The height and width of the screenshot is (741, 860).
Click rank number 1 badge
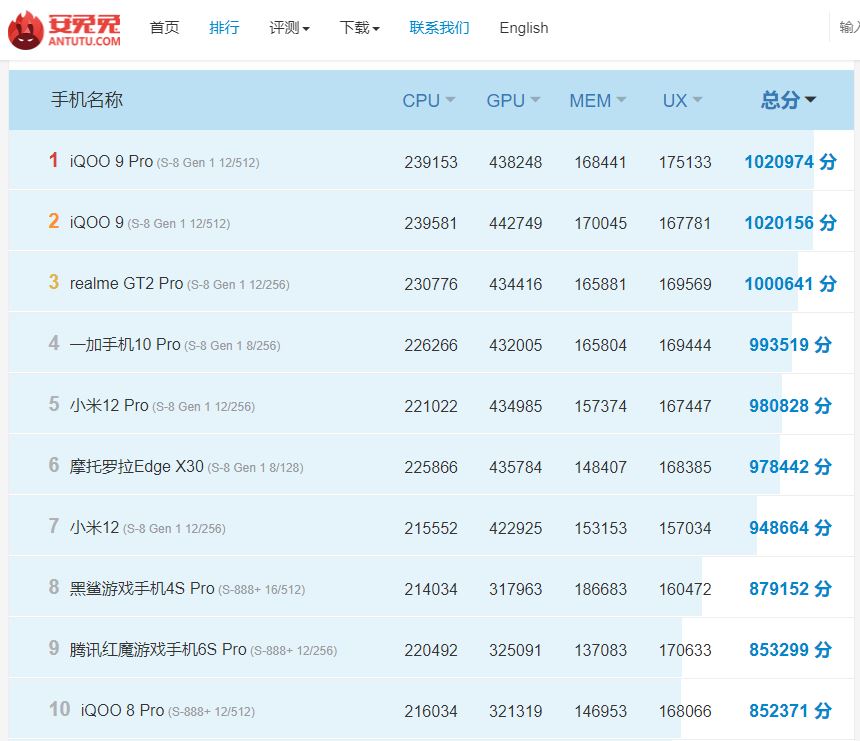[x=53, y=160]
